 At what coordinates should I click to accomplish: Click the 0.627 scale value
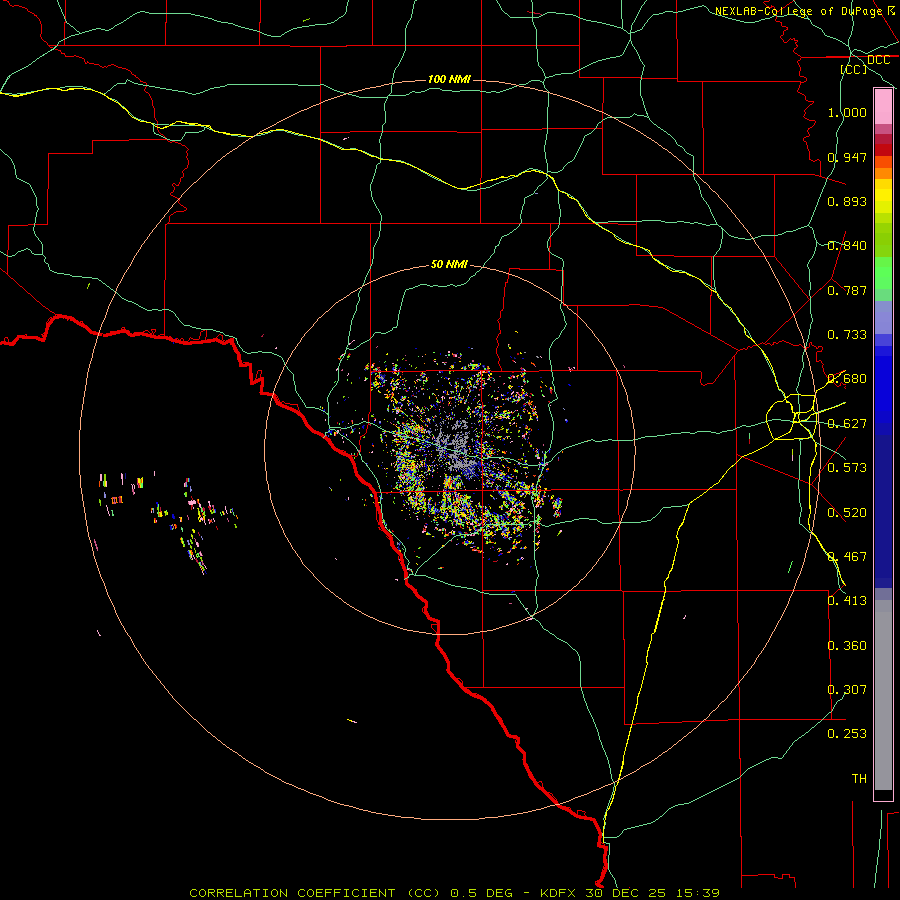(x=847, y=424)
